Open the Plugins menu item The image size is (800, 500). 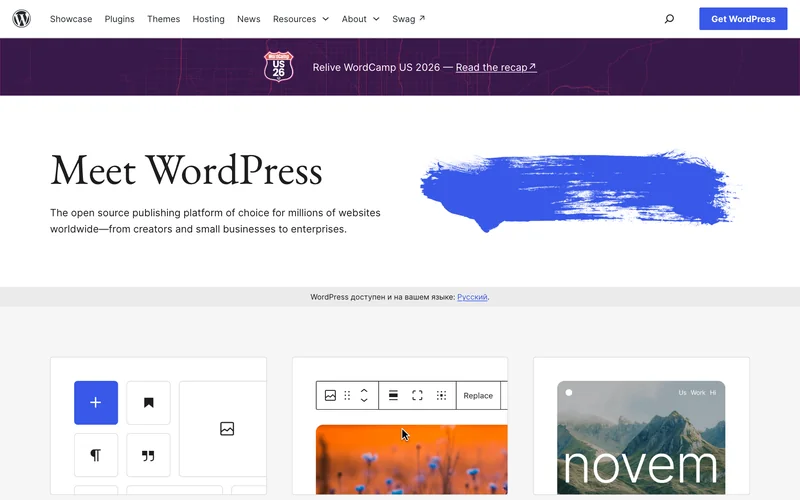point(119,19)
